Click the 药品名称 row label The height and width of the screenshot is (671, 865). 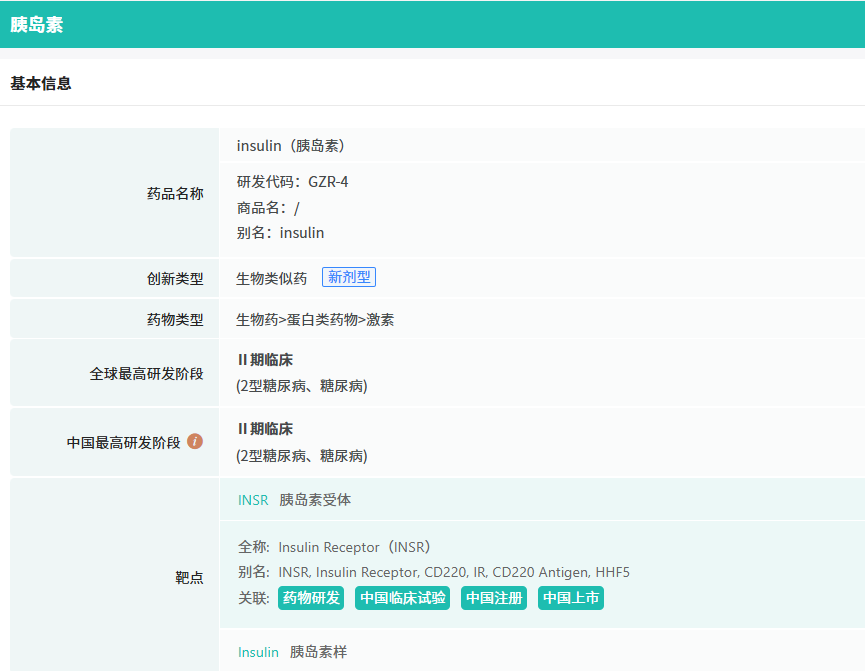click(x=175, y=193)
